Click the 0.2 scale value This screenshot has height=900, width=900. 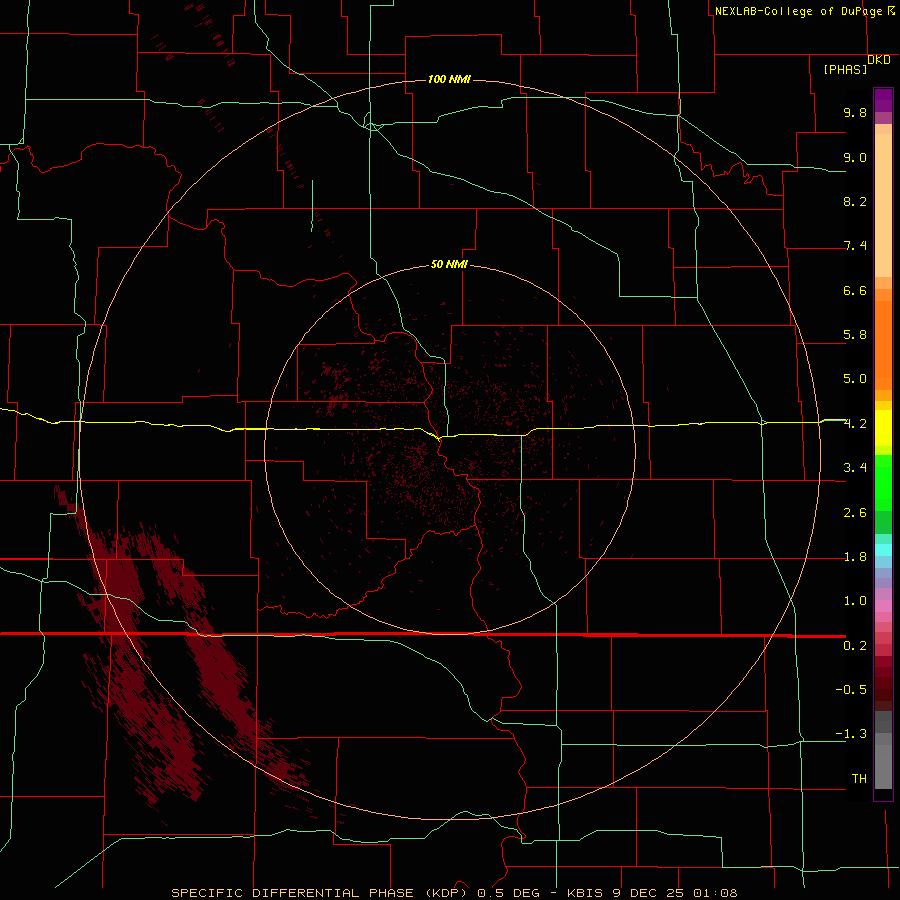click(x=855, y=646)
